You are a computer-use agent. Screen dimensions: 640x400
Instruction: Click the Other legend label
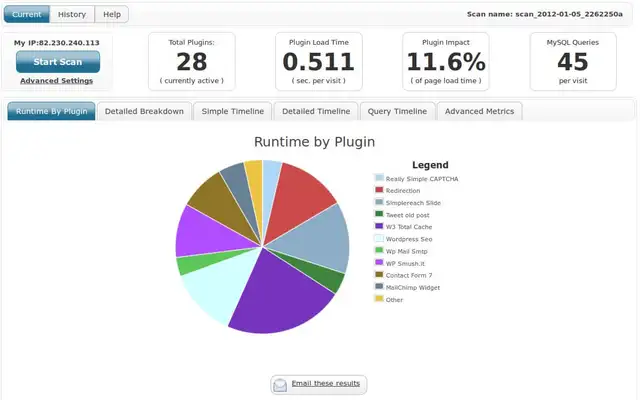click(x=394, y=300)
